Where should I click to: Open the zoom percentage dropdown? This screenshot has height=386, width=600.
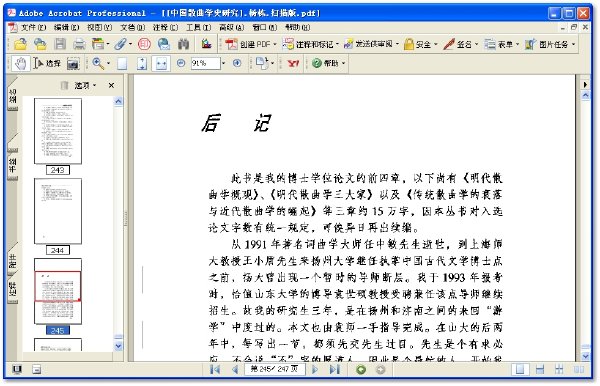[223, 63]
